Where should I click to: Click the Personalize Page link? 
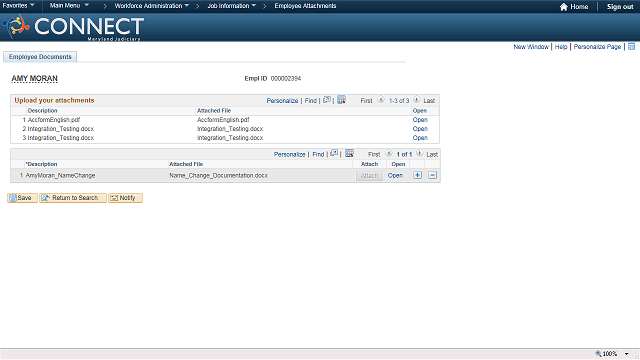coord(597,47)
